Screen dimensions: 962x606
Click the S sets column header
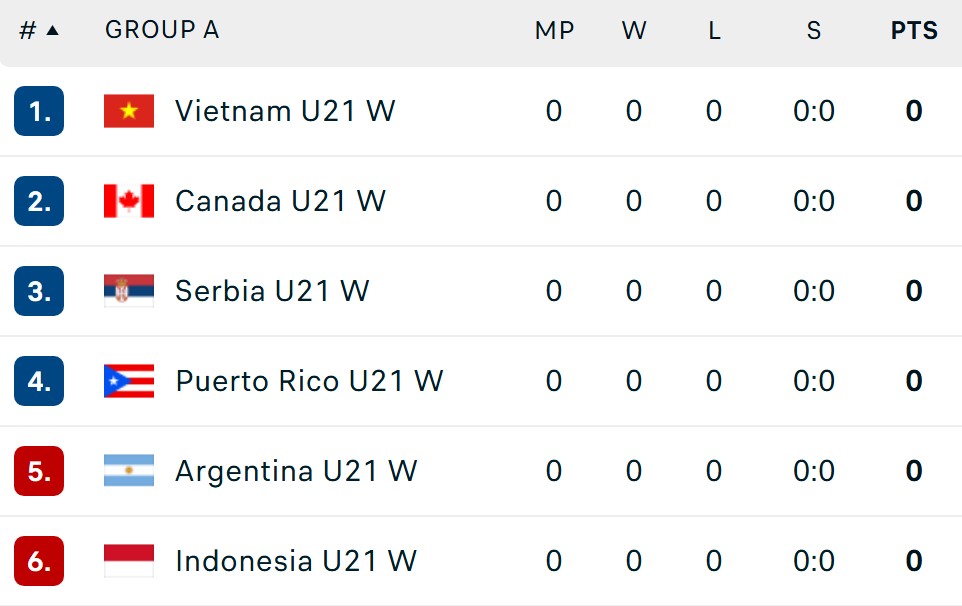[x=814, y=30]
